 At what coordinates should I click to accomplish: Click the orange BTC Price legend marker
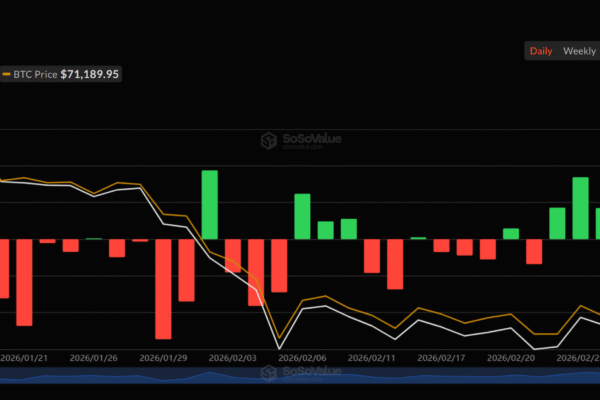coord(6,74)
